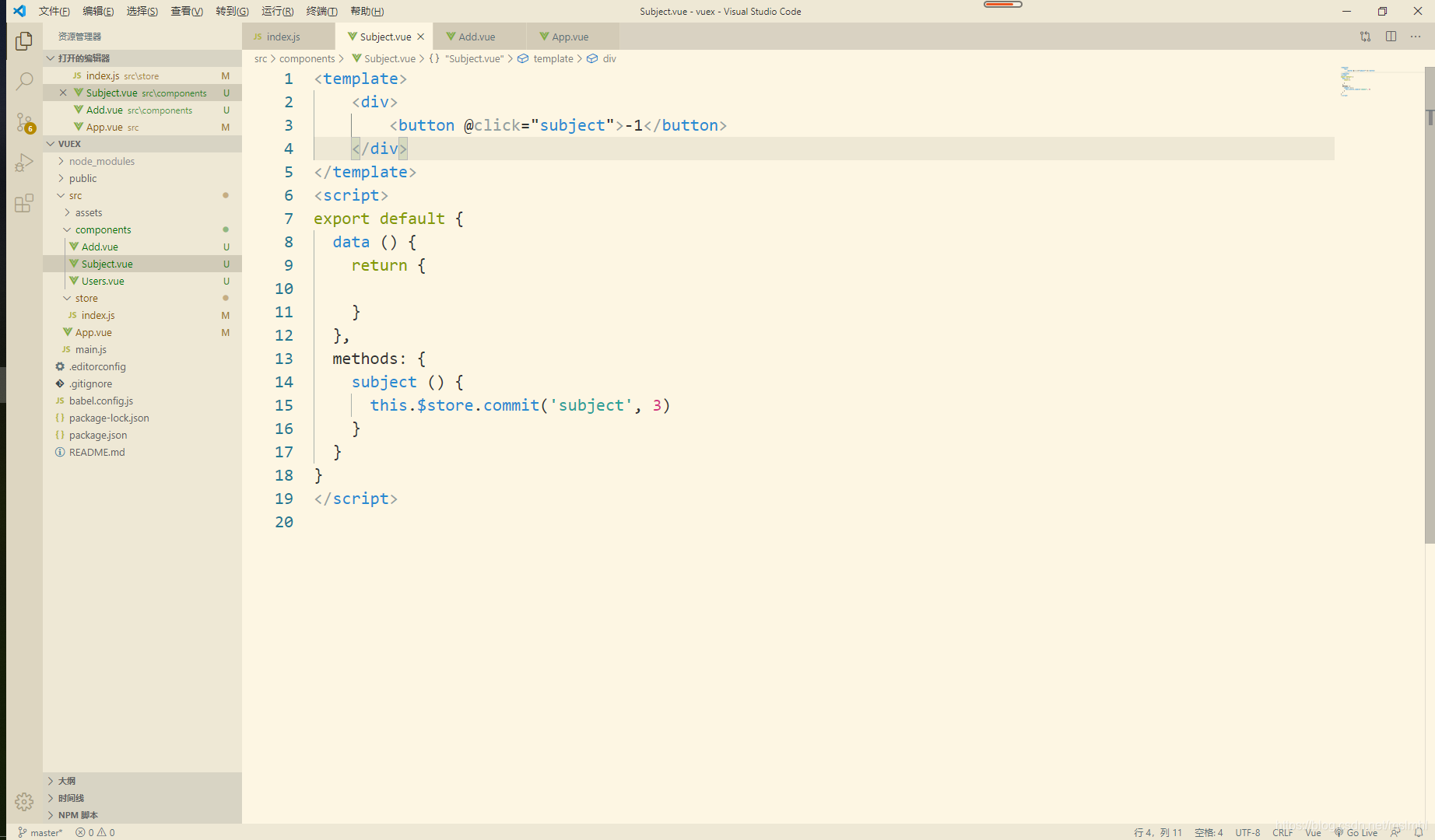Switch to the Add.vue editor tab

click(480, 37)
